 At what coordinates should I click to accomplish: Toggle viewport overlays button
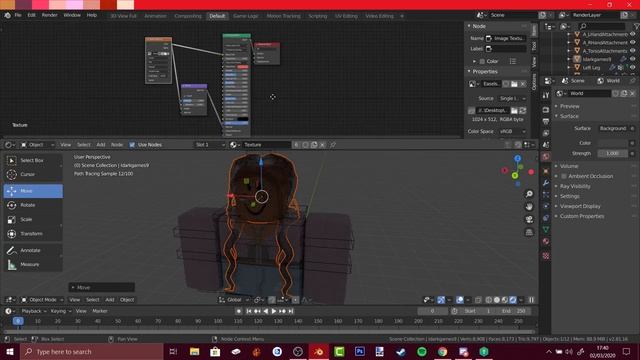click(x=460, y=300)
